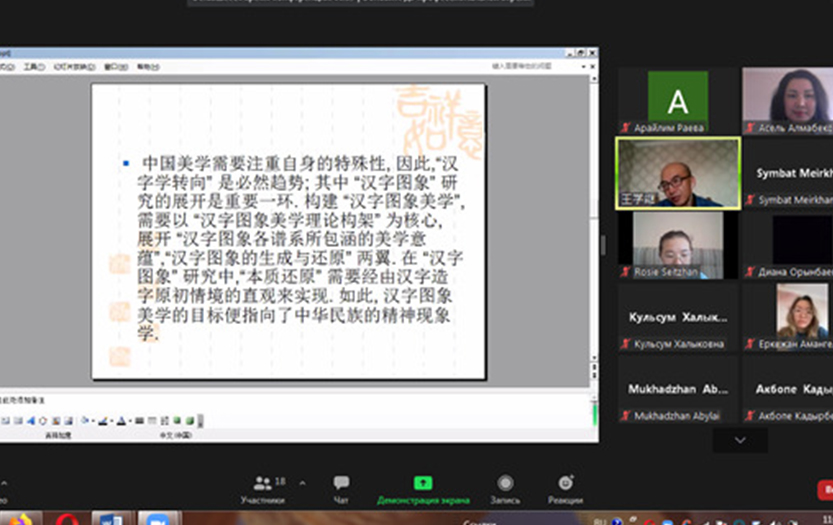The width and height of the screenshot is (833, 525).
Task: Click participant tile with green letter A avatar
Action: coord(677,101)
